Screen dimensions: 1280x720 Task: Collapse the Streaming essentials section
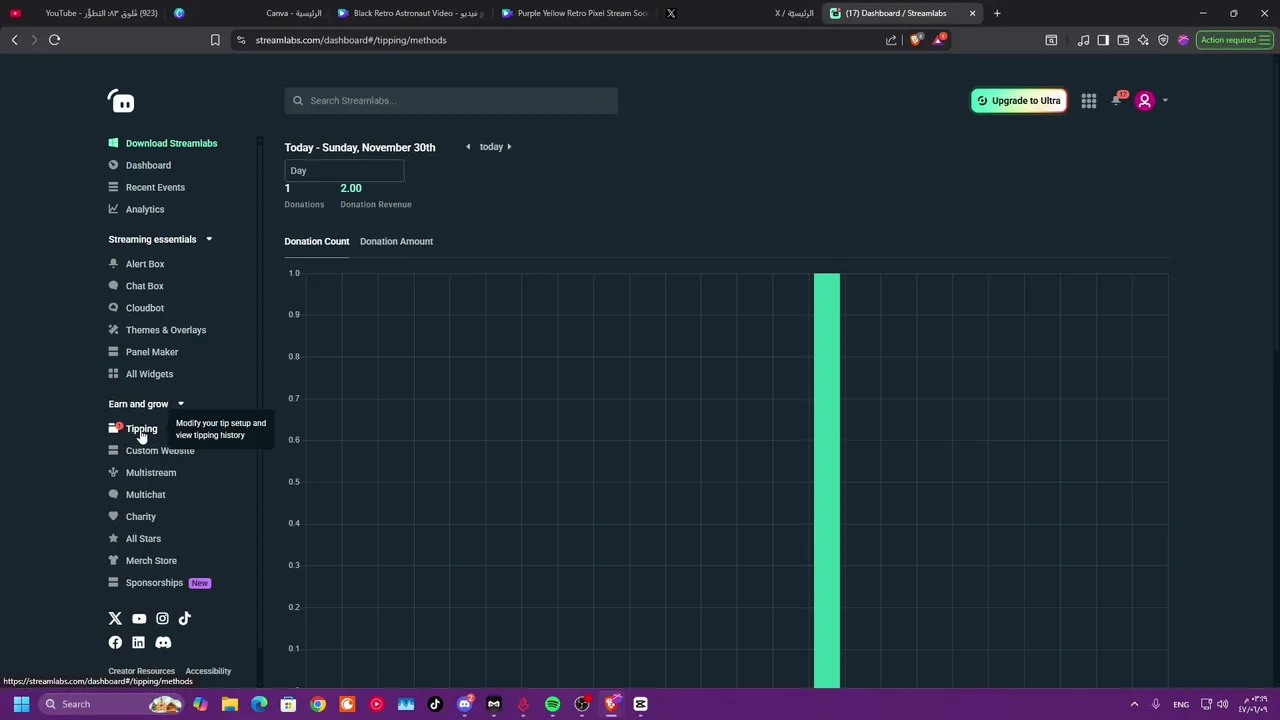coord(209,240)
